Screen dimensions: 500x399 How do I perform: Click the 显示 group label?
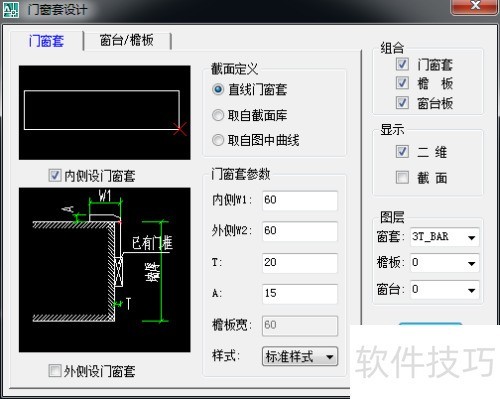tap(392, 129)
